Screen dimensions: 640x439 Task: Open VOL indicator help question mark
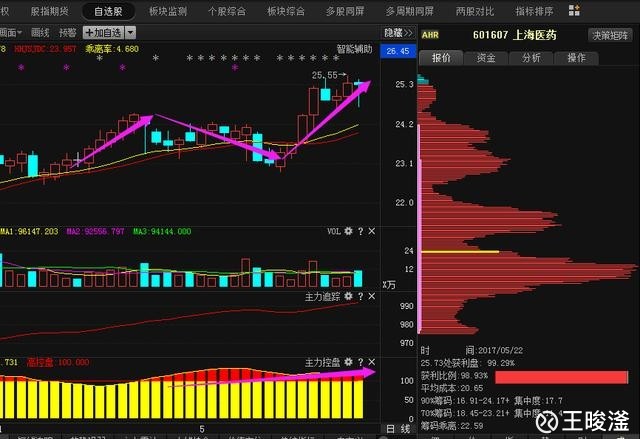pos(360,231)
